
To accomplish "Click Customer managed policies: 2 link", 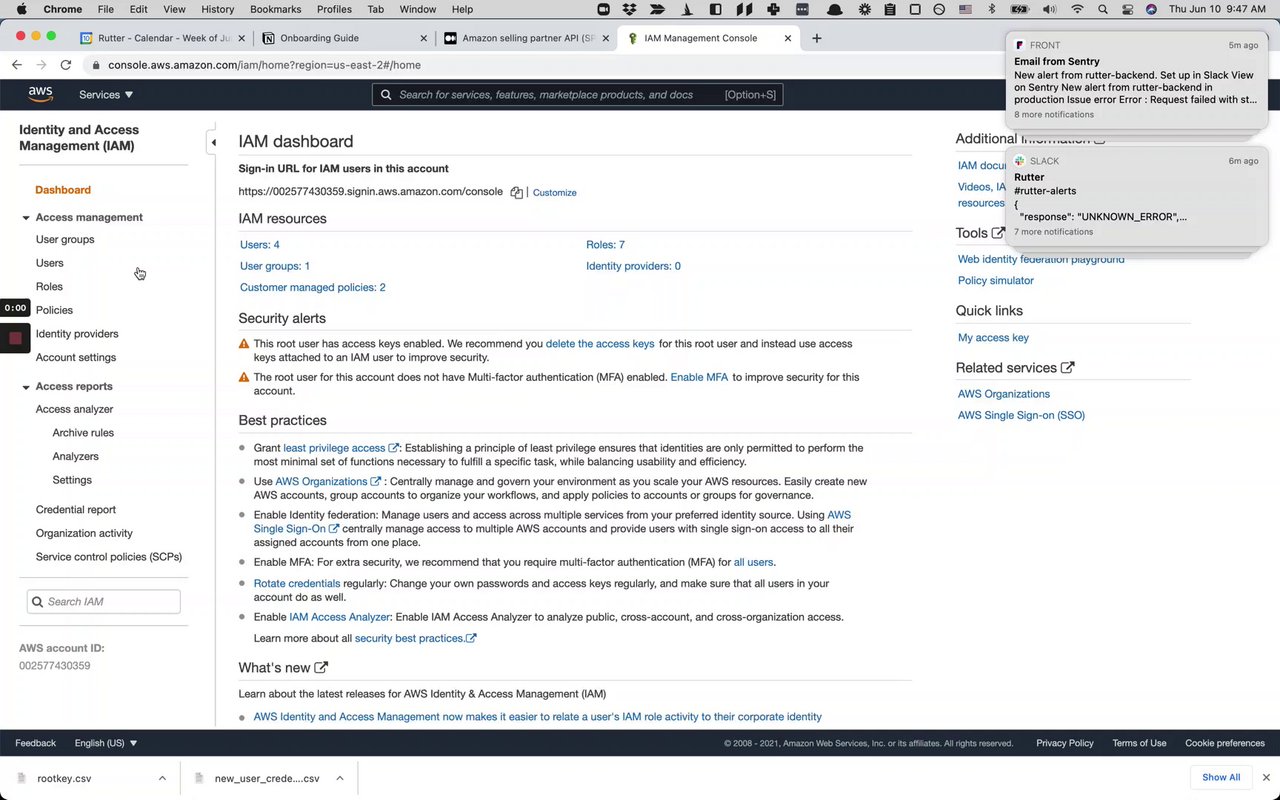I will [313, 287].
